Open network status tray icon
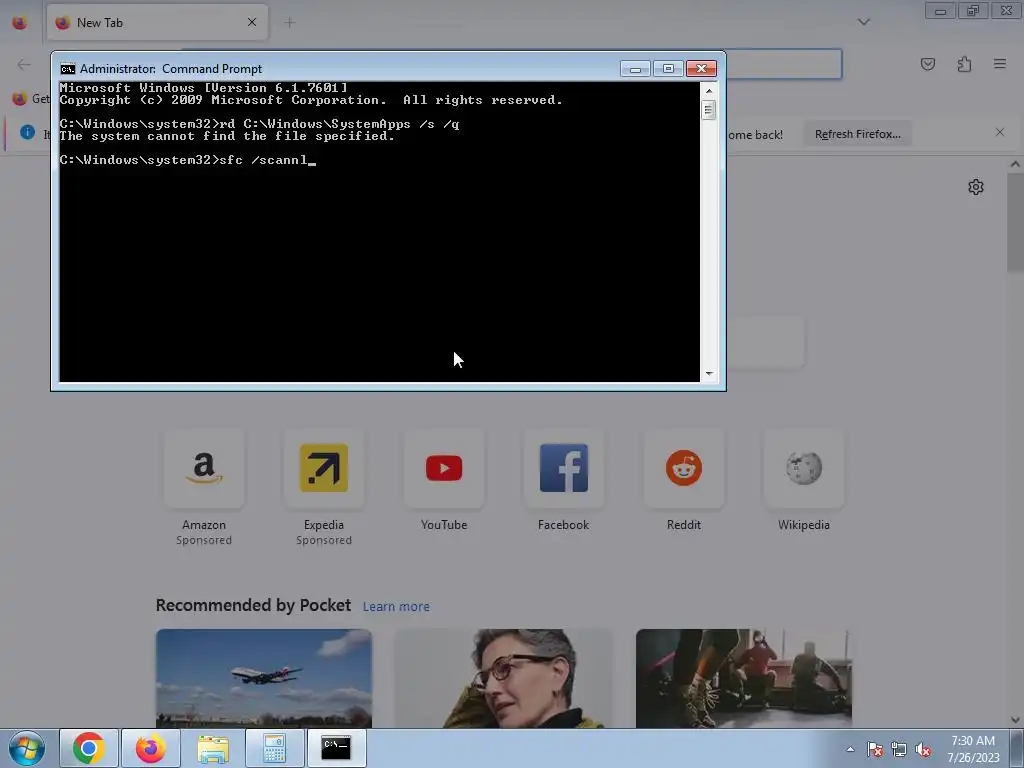 [x=899, y=749]
